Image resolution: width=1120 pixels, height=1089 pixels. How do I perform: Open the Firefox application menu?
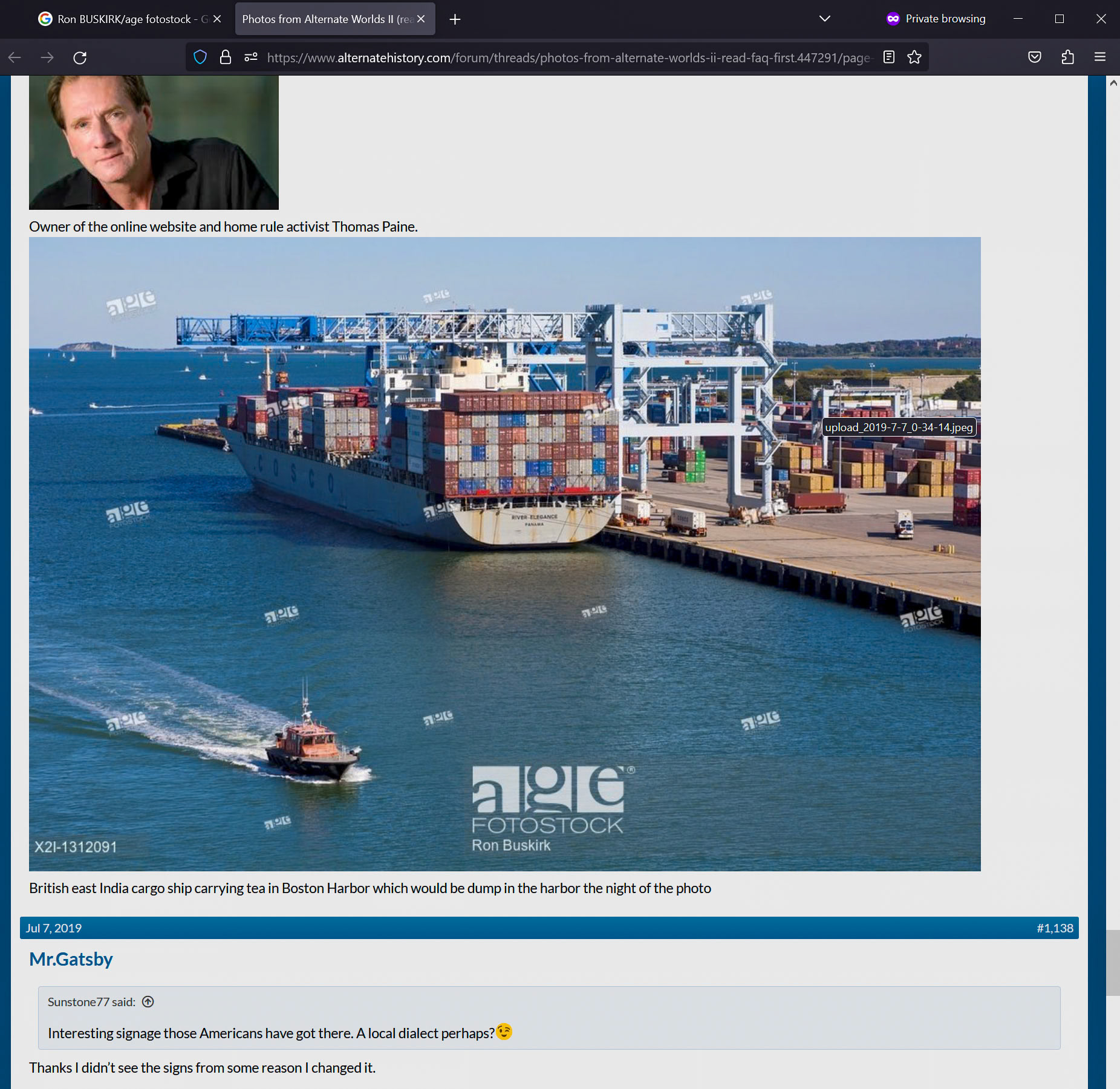click(x=1100, y=57)
